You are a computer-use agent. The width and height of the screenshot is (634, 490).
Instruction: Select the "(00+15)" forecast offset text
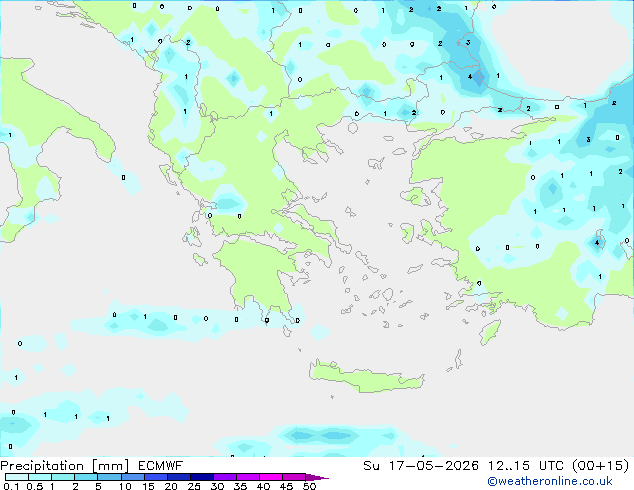point(600,466)
